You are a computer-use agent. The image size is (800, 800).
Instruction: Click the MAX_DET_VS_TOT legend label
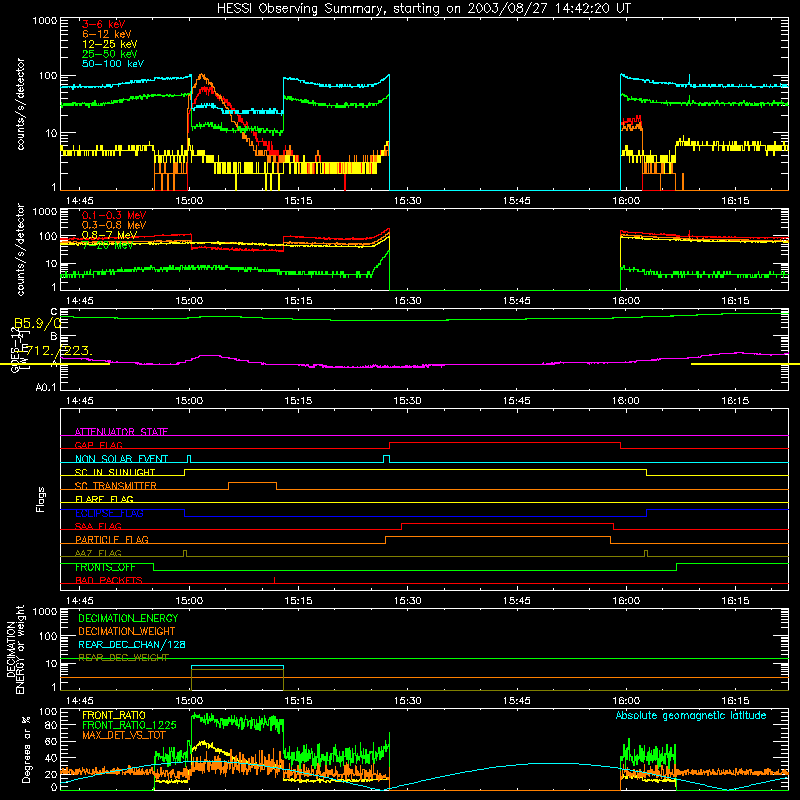click(124, 735)
